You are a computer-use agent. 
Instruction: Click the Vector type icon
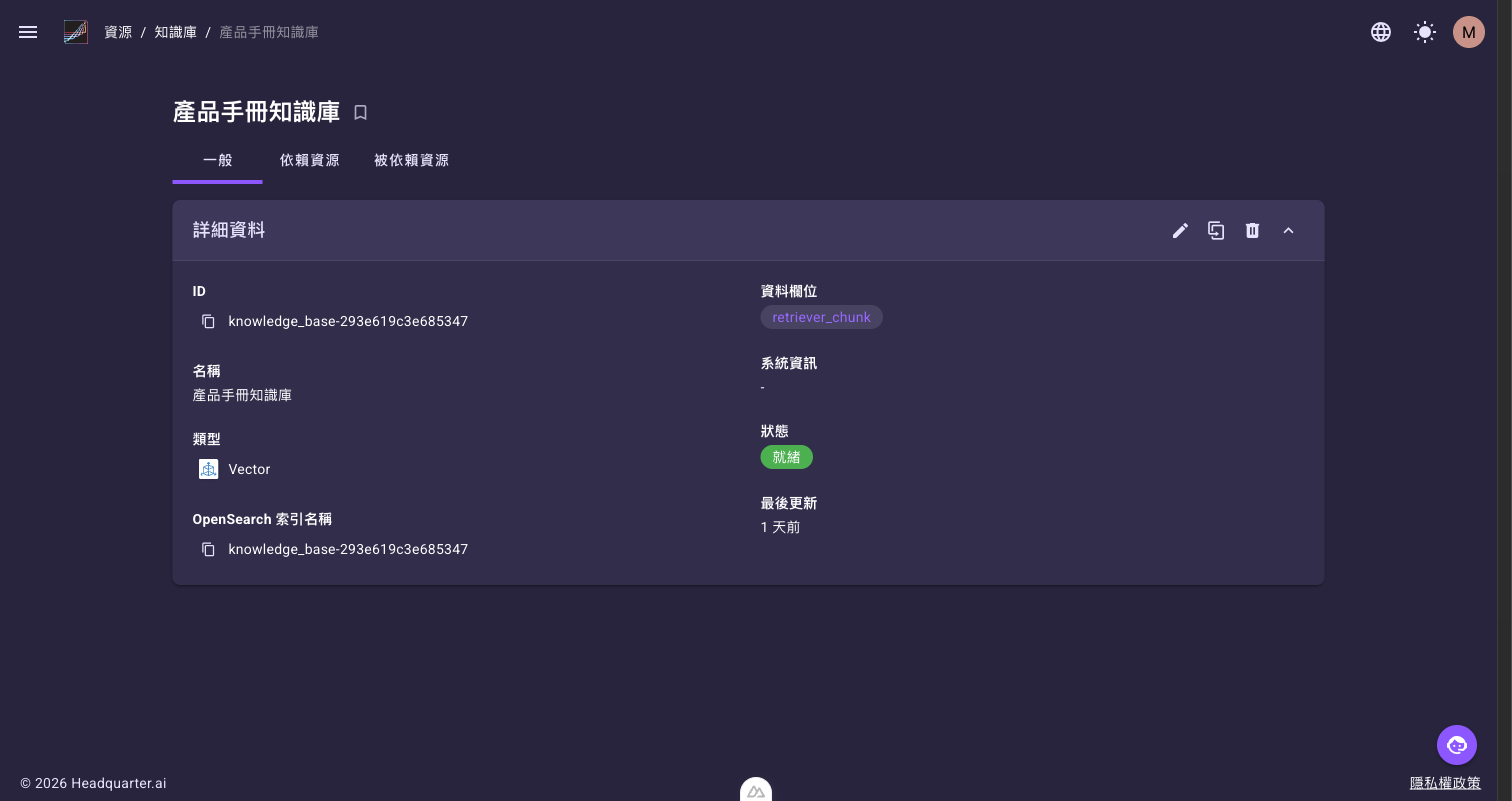(x=208, y=469)
